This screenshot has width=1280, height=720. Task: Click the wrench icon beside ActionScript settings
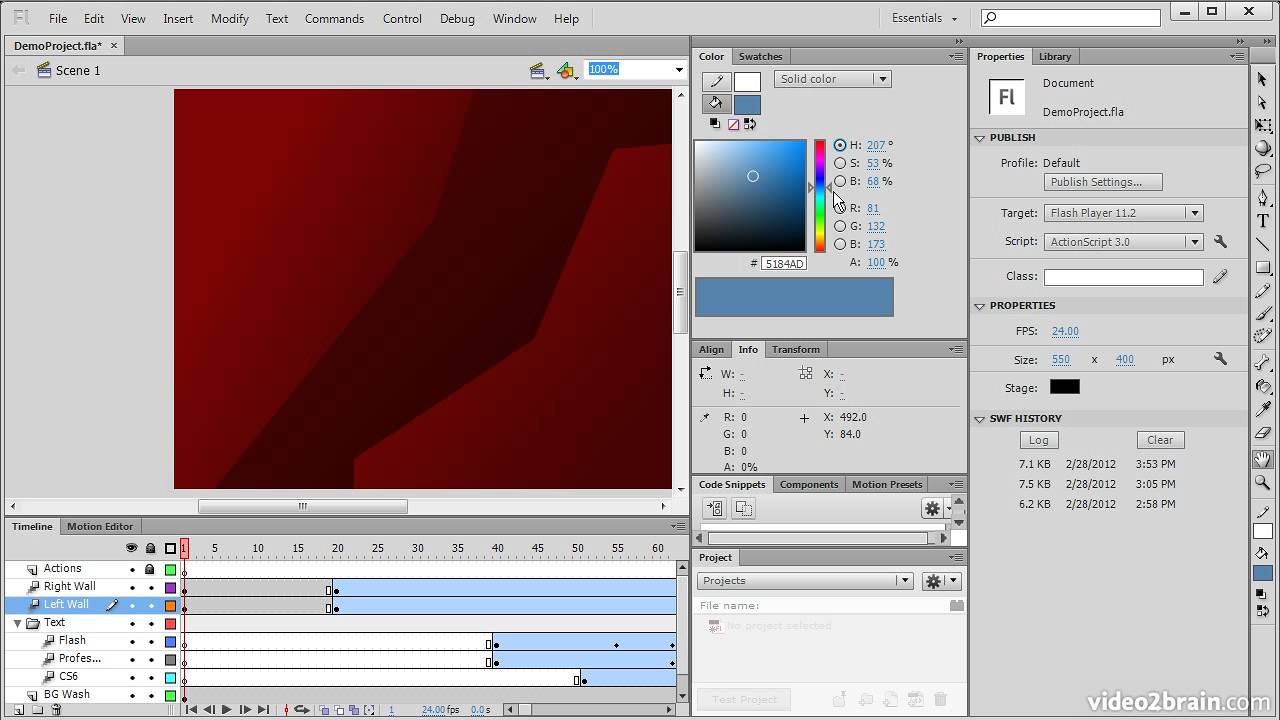coord(1220,242)
